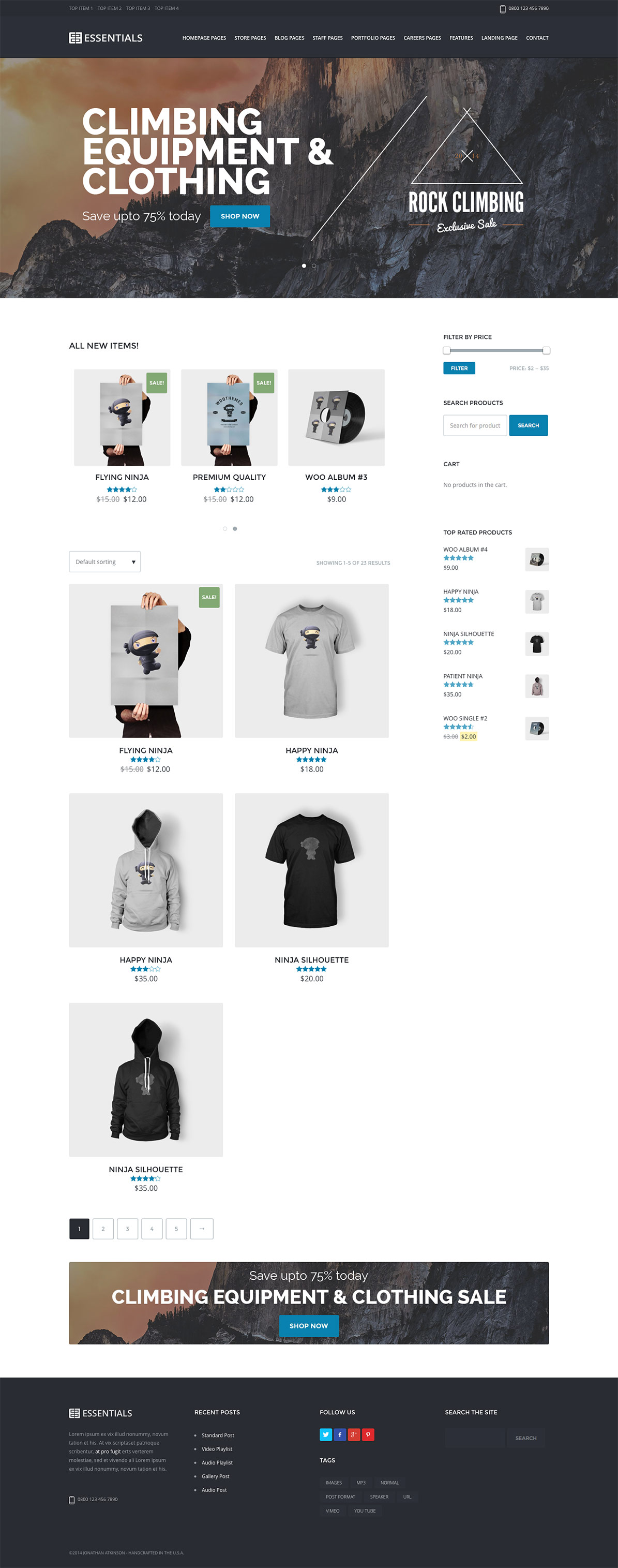Select first product carousel dot
This screenshot has width=618, height=1568.
[x=225, y=528]
